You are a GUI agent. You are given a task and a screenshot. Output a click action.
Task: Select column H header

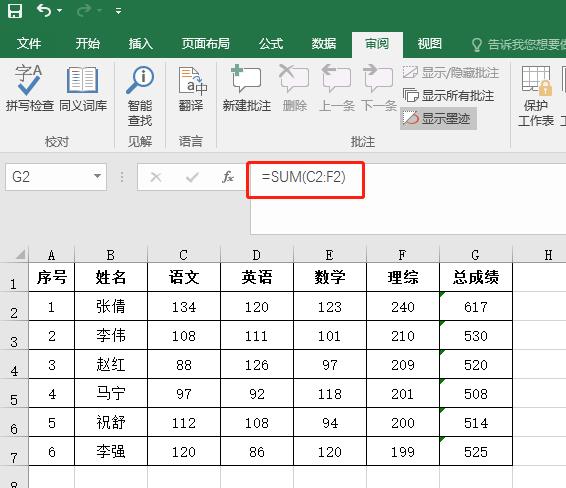point(540,255)
